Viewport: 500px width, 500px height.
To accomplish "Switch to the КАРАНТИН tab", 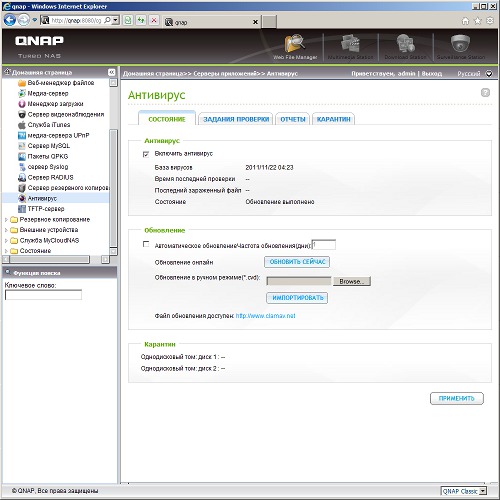I will click(333, 119).
